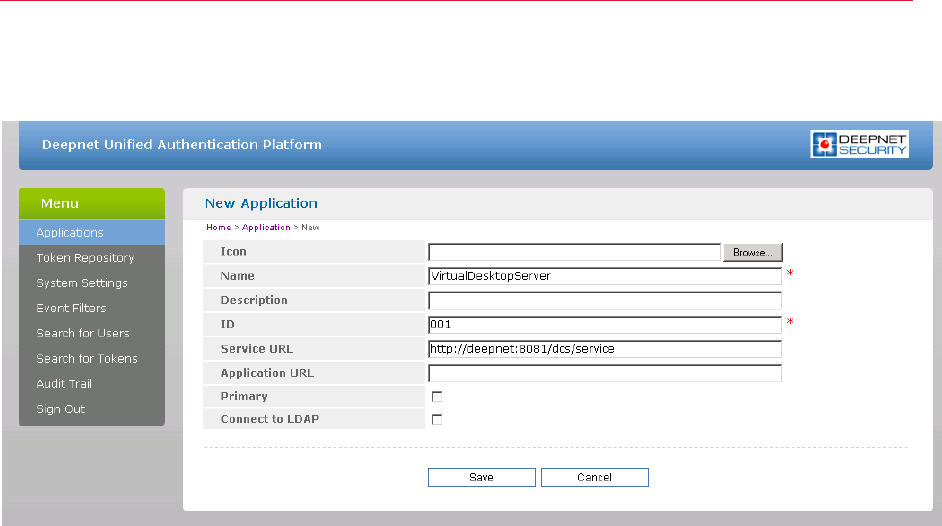Focus the Icon file path field
942x526 pixels.
574,252
